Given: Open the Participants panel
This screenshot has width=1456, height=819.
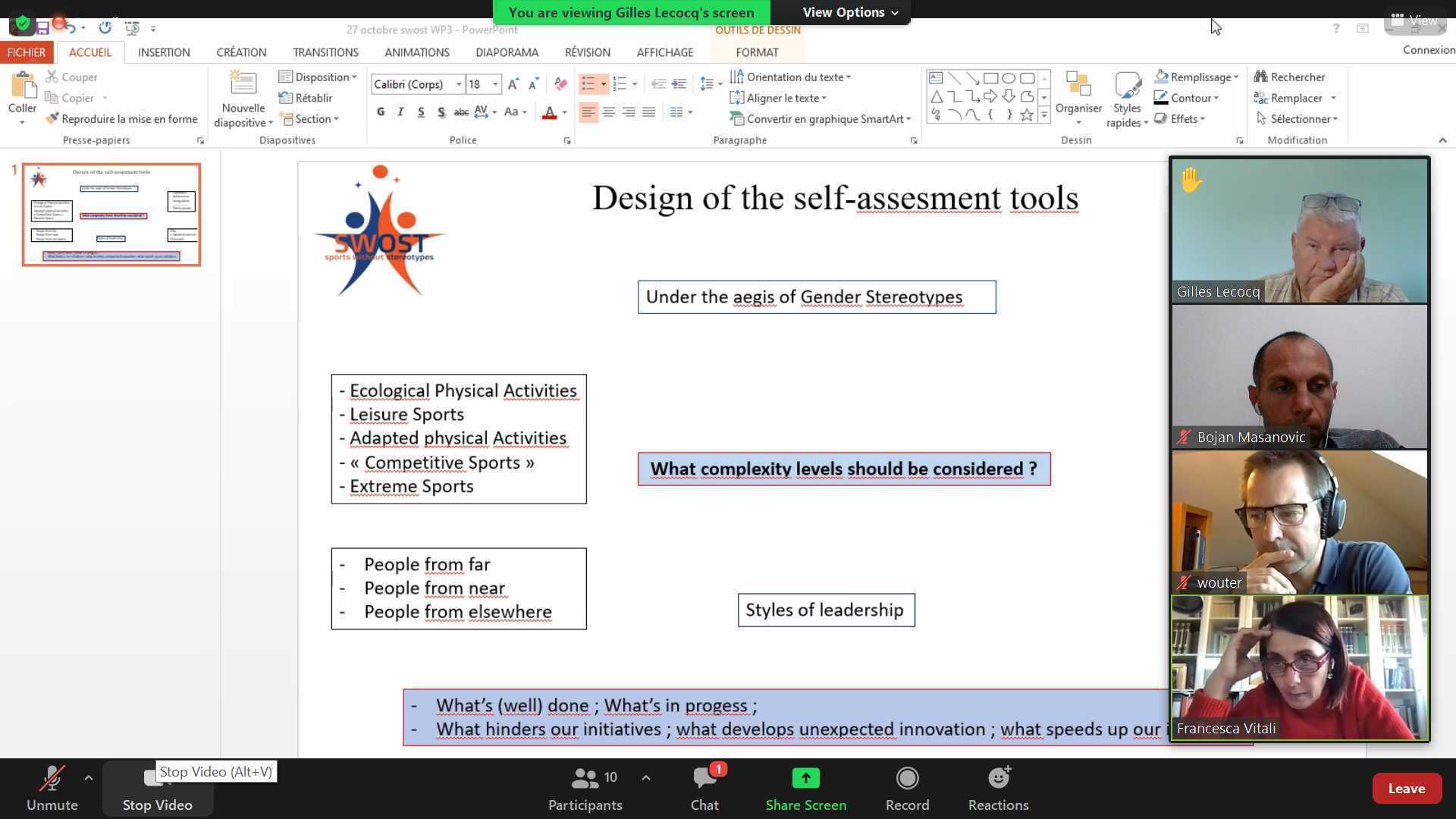Looking at the screenshot, I should [x=585, y=789].
